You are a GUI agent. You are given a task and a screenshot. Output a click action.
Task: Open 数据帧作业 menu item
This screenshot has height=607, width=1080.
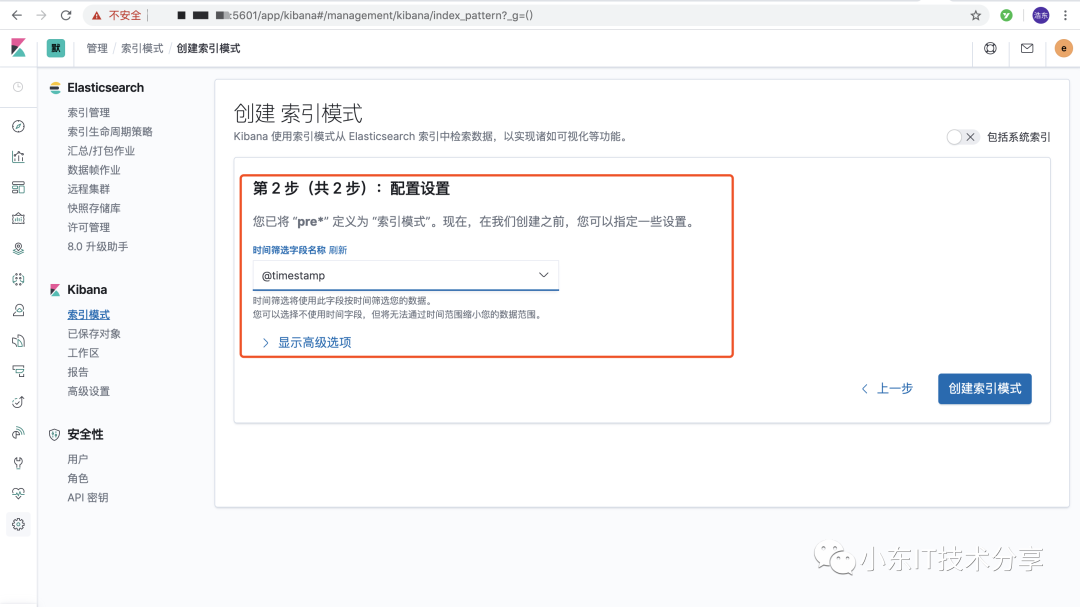(x=94, y=169)
